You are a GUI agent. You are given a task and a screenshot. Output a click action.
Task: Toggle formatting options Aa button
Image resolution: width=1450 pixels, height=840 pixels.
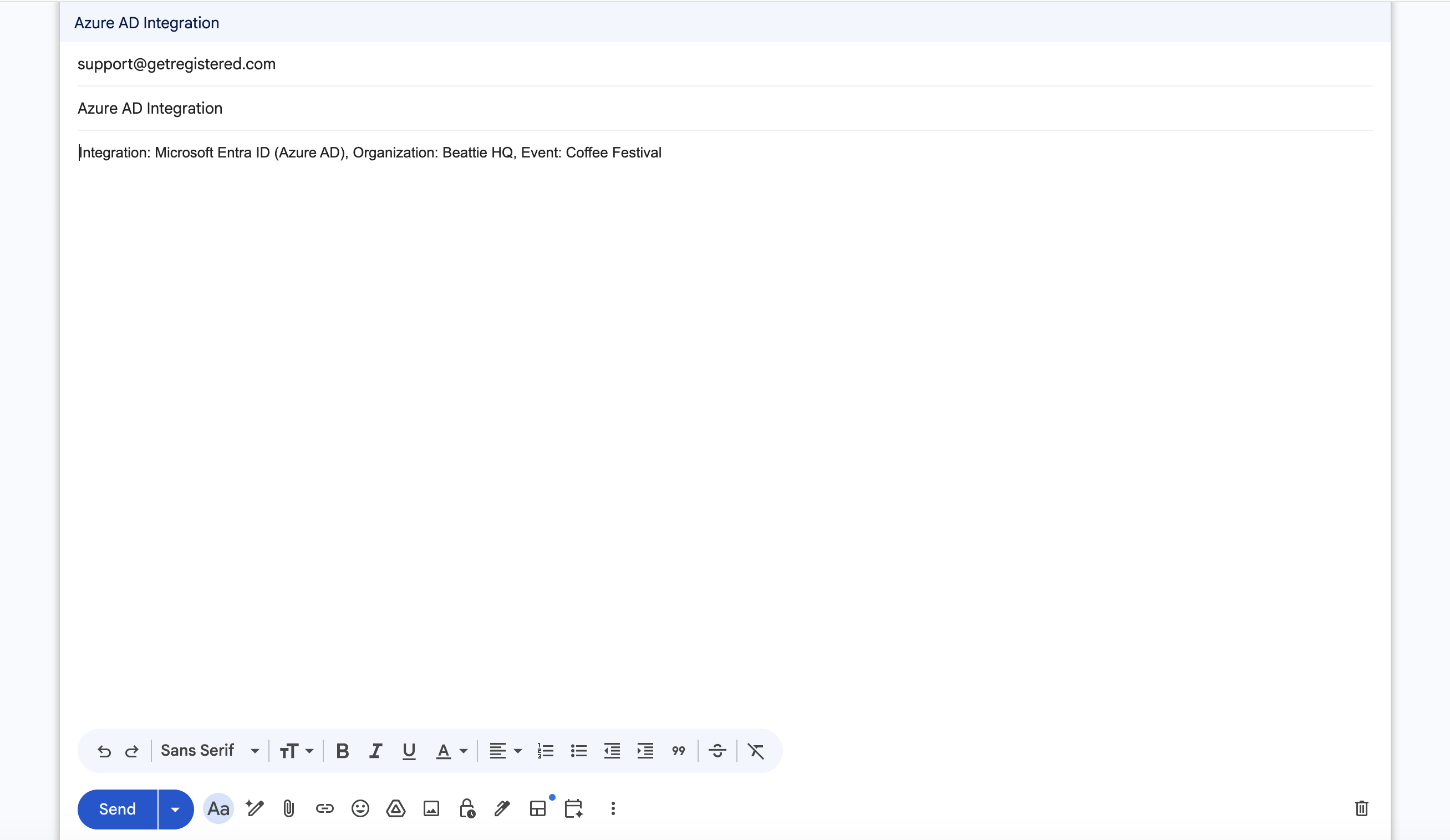(218, 808)
